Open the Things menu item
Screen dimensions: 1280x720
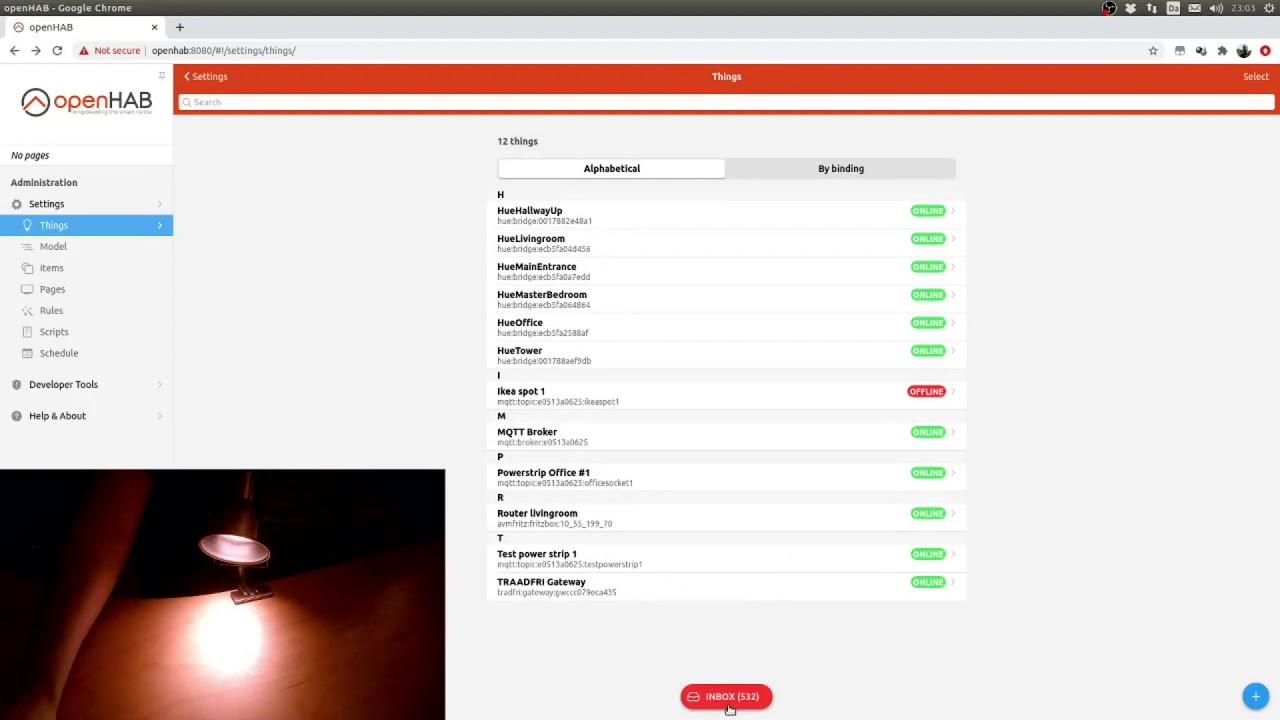(x=86, y=225)
